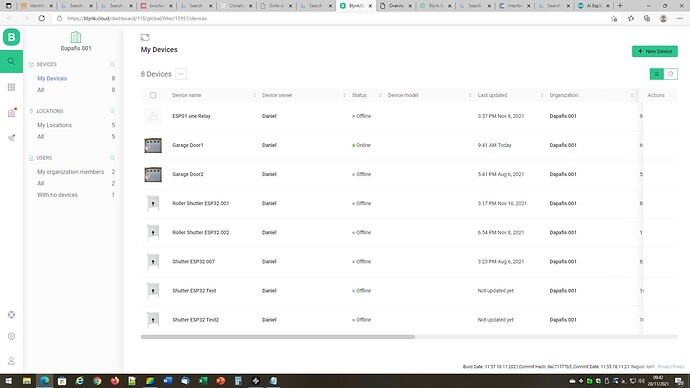Click the New Device button
This screenshot has height=388, width=690.
pyautogui.click(x=655, y=51)
